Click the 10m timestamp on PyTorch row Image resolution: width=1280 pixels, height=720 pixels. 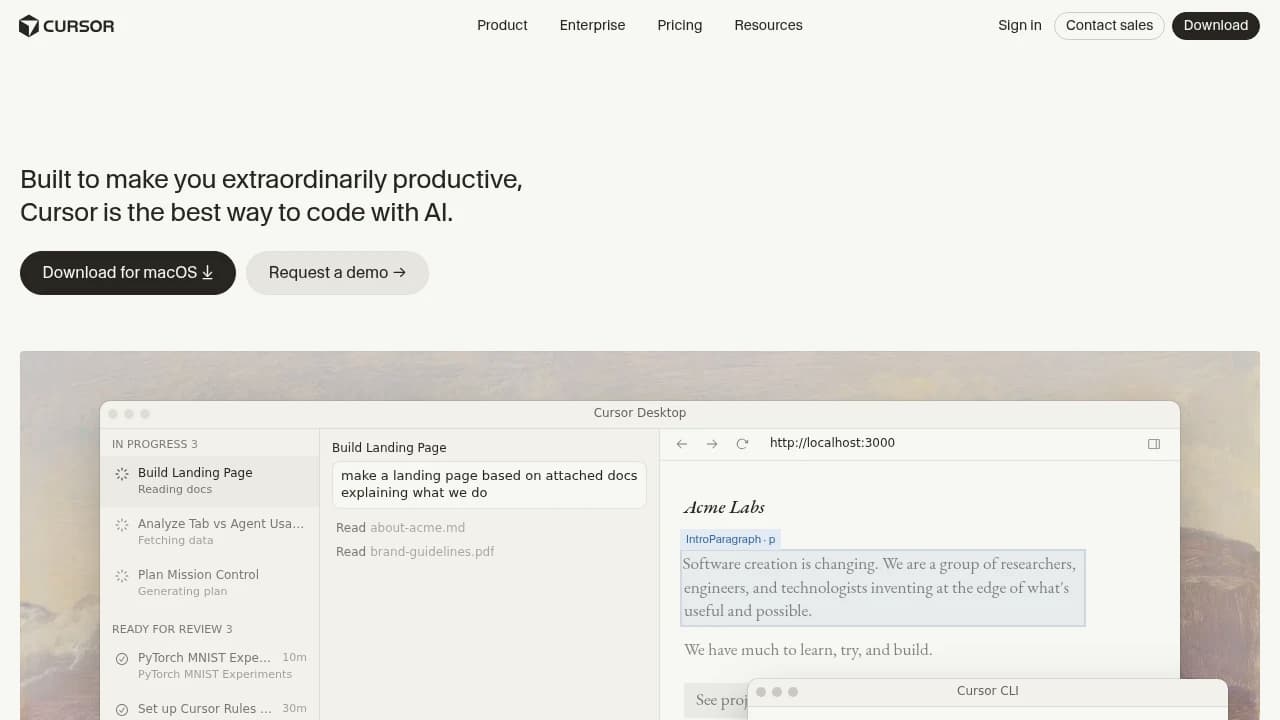(x=294, y=658)
